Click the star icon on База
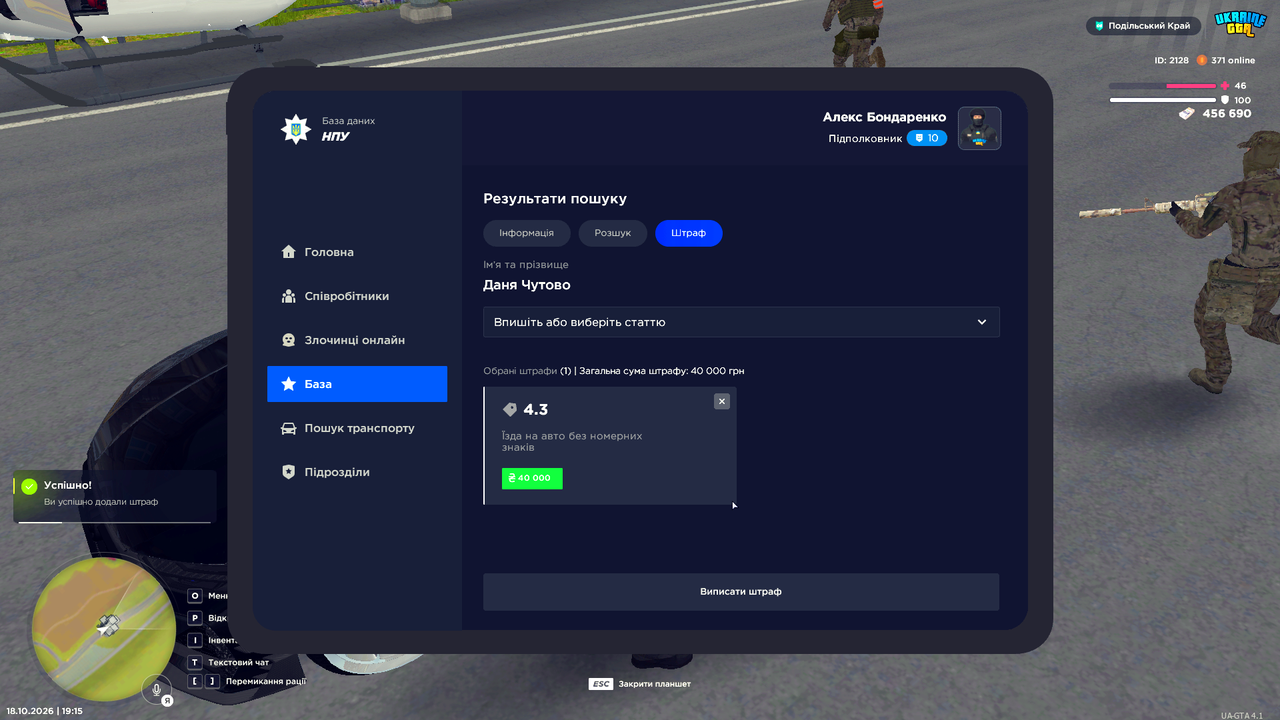 [x=288, y=384]
